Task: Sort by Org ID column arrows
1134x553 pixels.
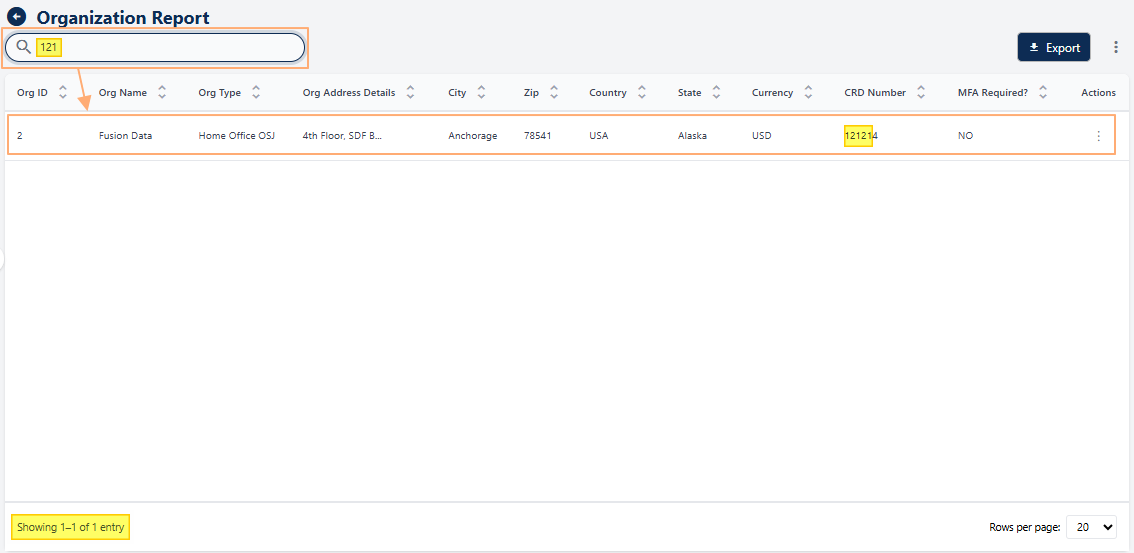Action: click(63, 93)
